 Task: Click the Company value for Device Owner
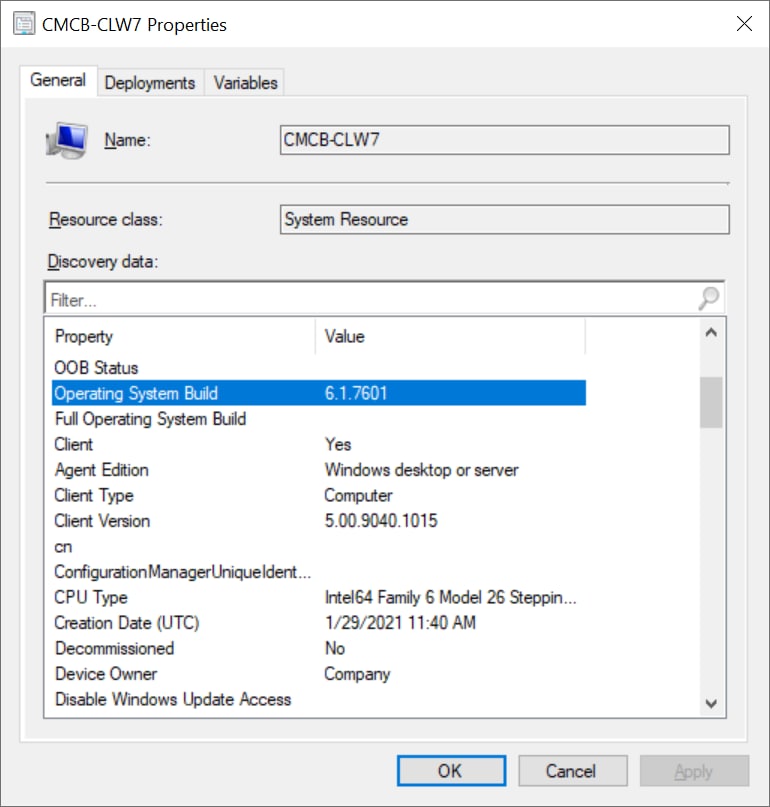point(357,674)
